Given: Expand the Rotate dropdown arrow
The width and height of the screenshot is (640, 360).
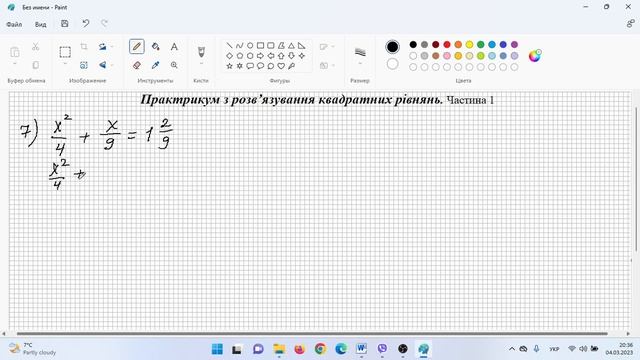Looking at the screenshot, I should (112, 47).
